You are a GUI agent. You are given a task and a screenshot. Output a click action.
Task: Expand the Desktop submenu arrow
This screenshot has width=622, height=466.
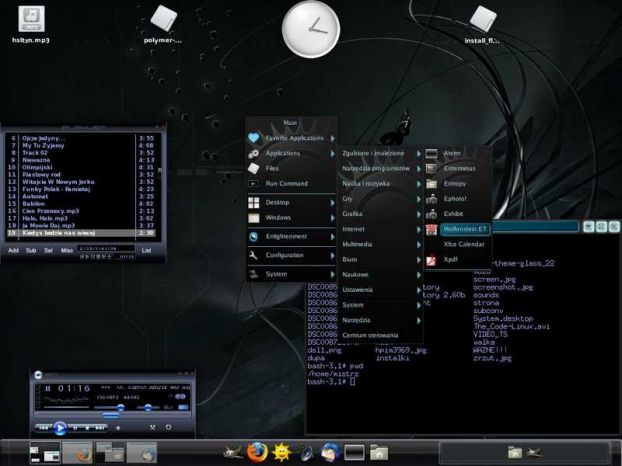(332, 203)
